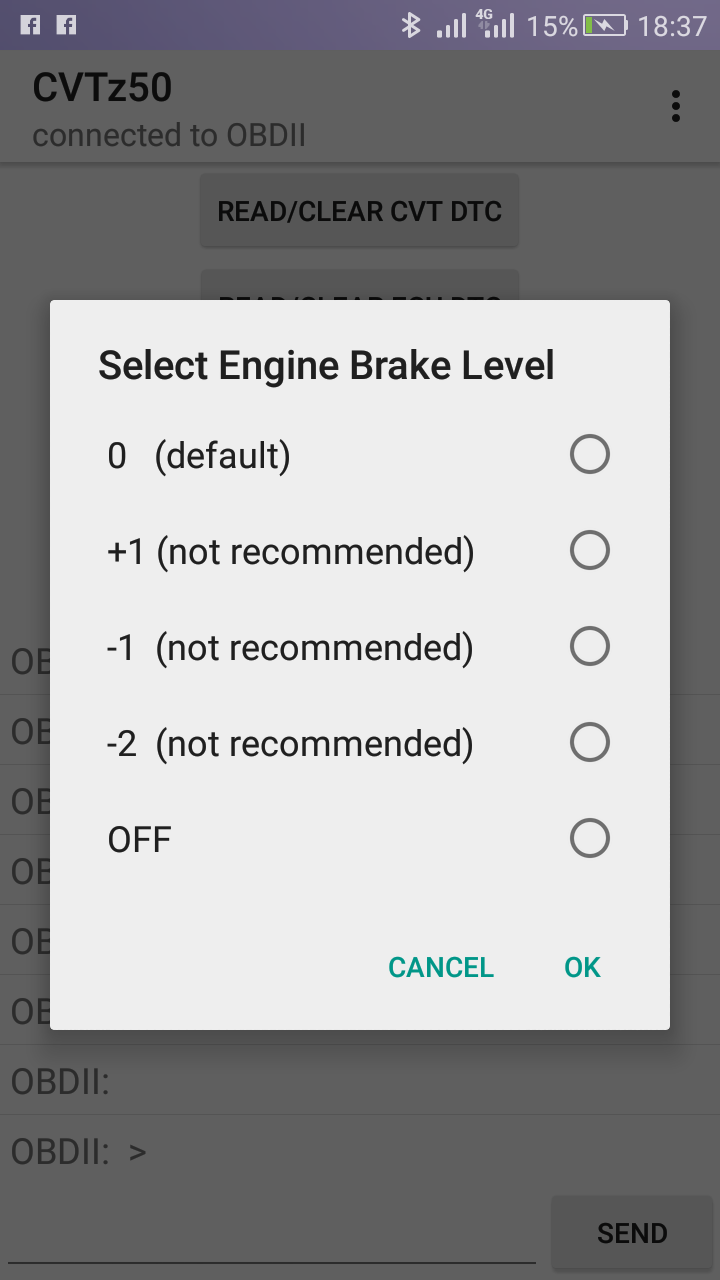Select the OFF radio button
The width and height of the screenshot is (720, 1280).
point(589,839)
